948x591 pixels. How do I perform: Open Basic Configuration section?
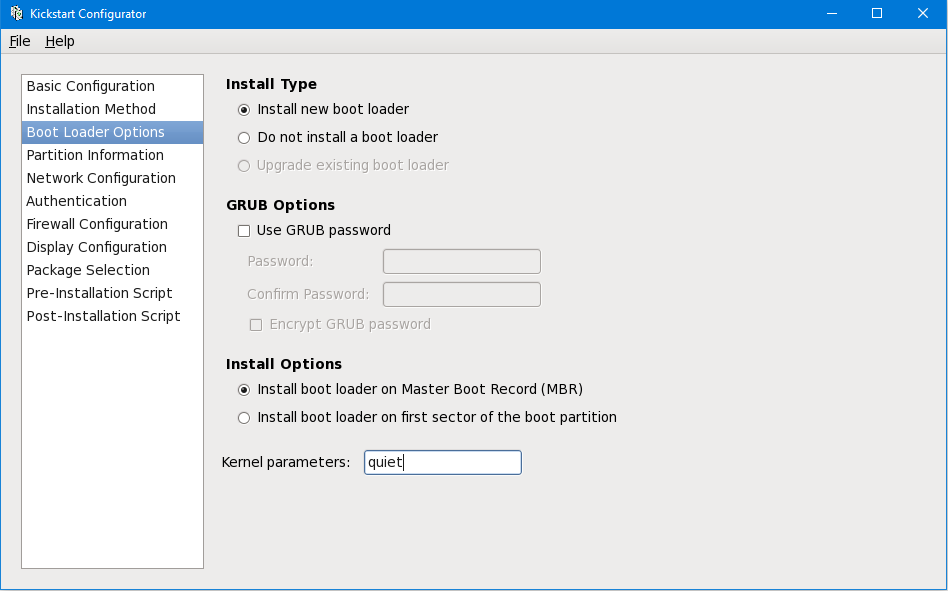(91, 87)
